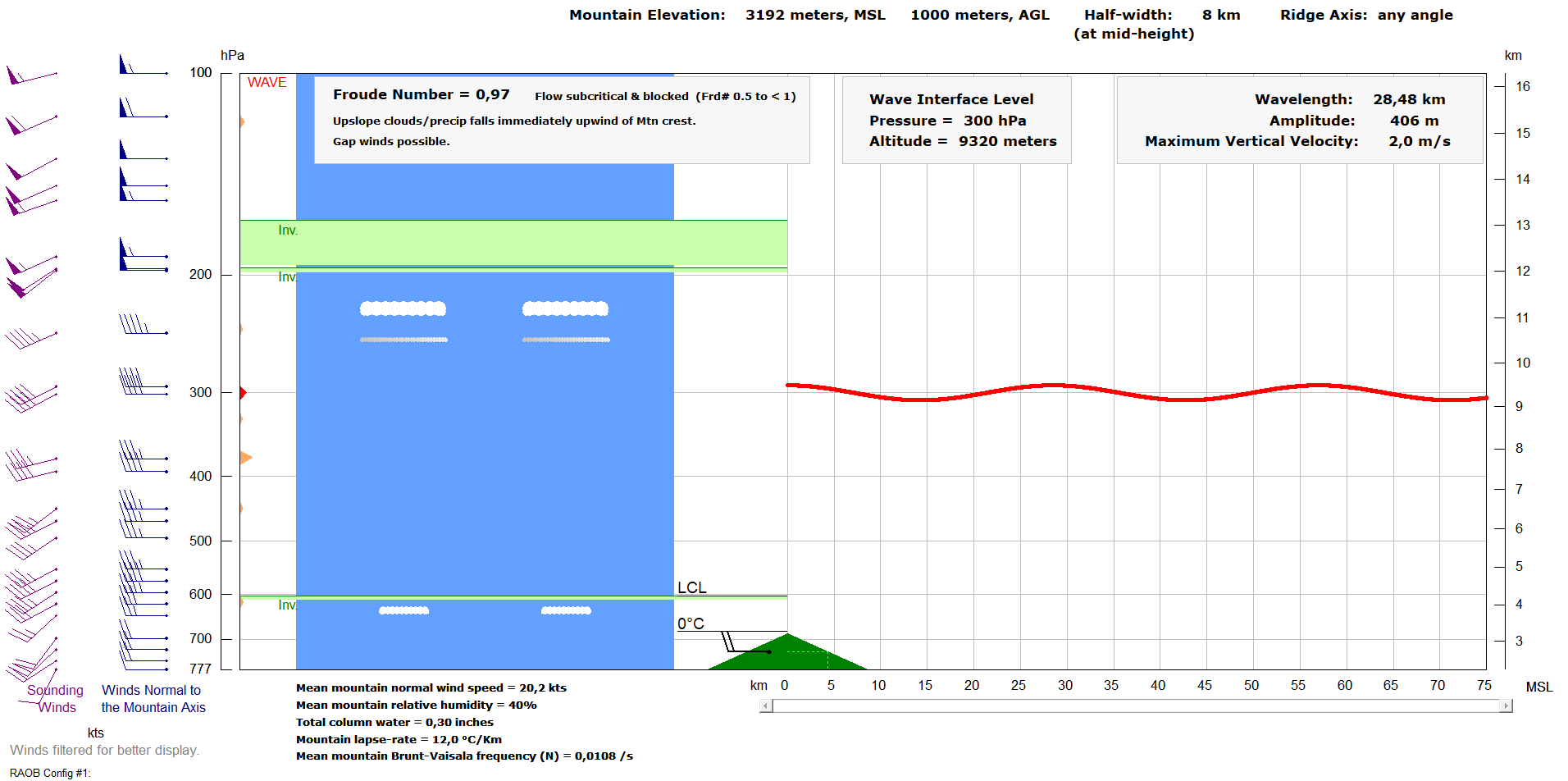Click the Wave Interface Level panel
This screenshot has height=781, width=1568.
pos(956,120)
